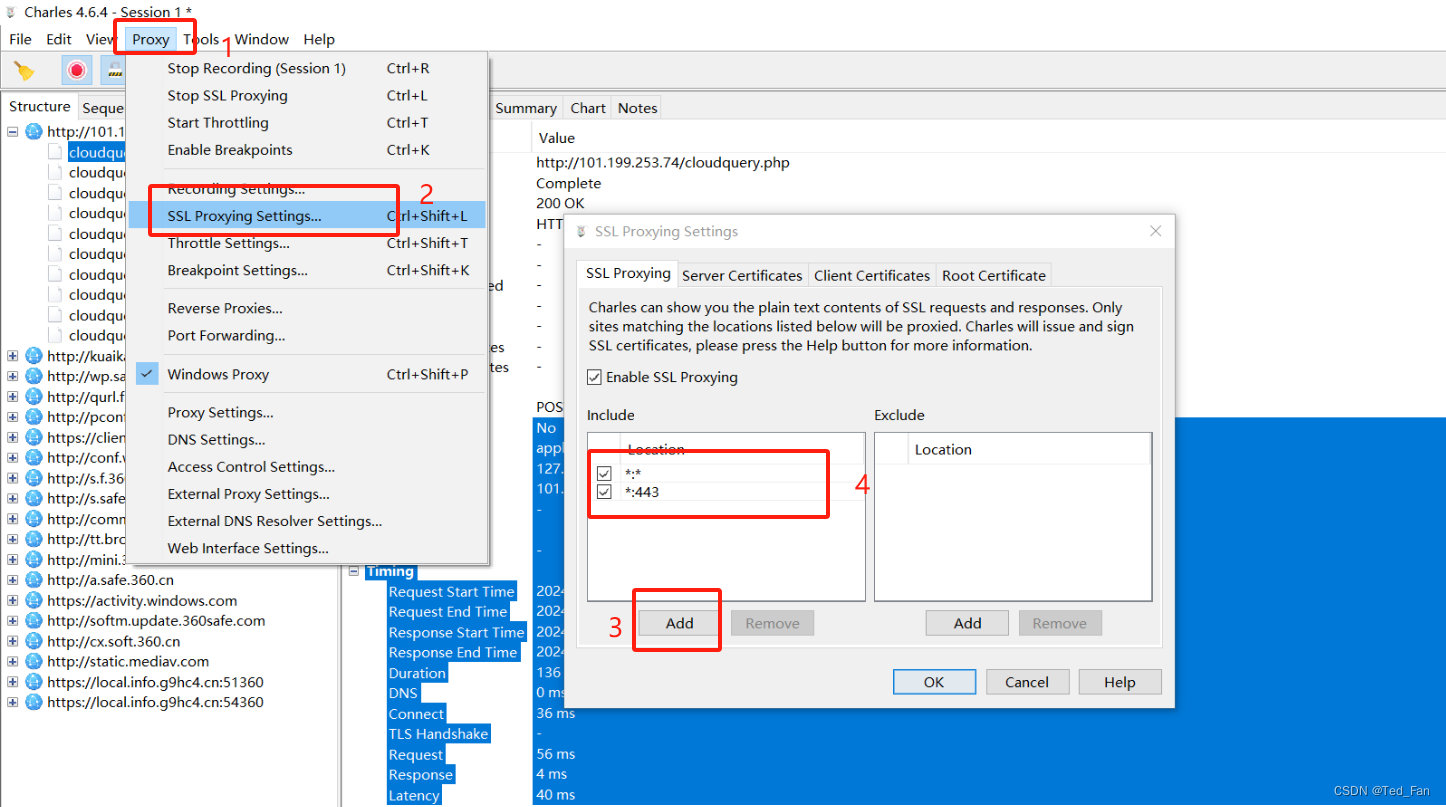Select Stop Recording (Session 1) menu entry

pos(308,68)
